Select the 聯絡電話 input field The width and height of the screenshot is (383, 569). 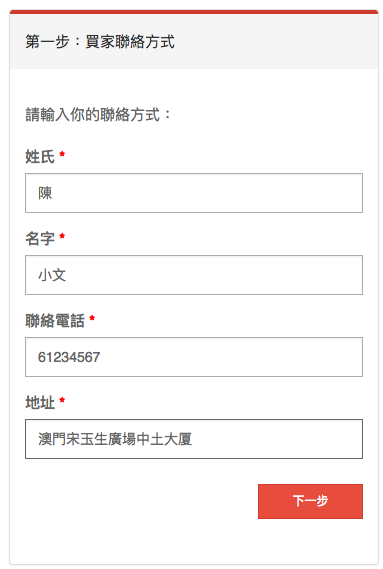click(x=194, y=357)
